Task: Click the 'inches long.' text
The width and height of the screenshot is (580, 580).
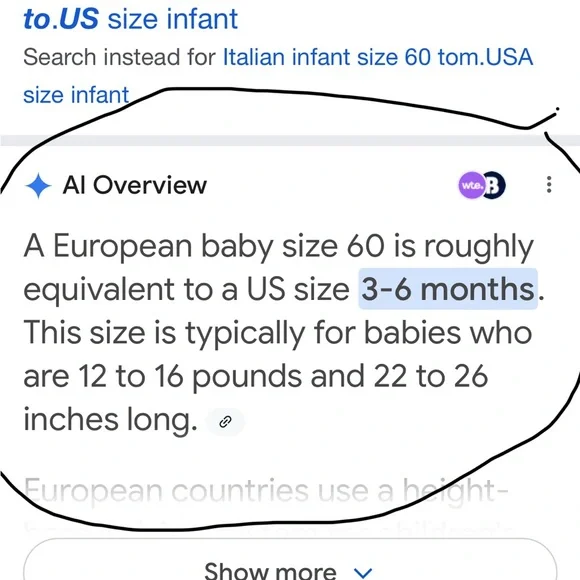Action: point(110,420)
